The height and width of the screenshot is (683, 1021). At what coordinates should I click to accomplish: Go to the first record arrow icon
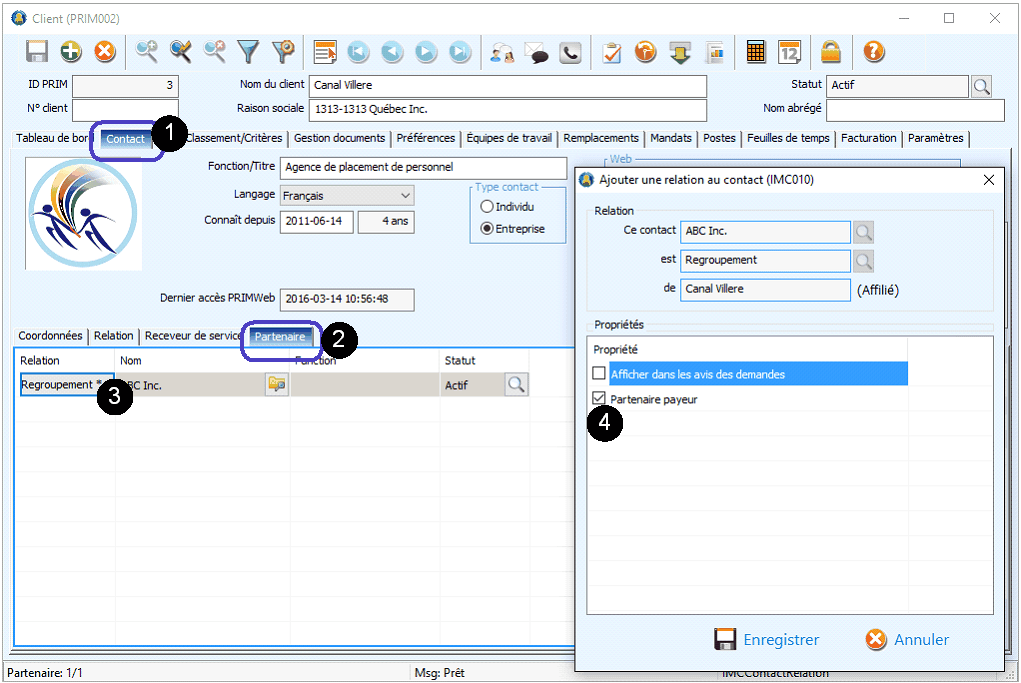click(358, 52)
